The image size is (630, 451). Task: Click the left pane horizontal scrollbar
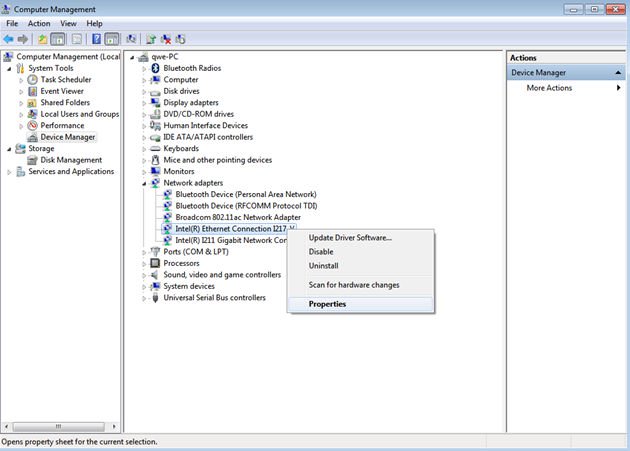point(60,425)
